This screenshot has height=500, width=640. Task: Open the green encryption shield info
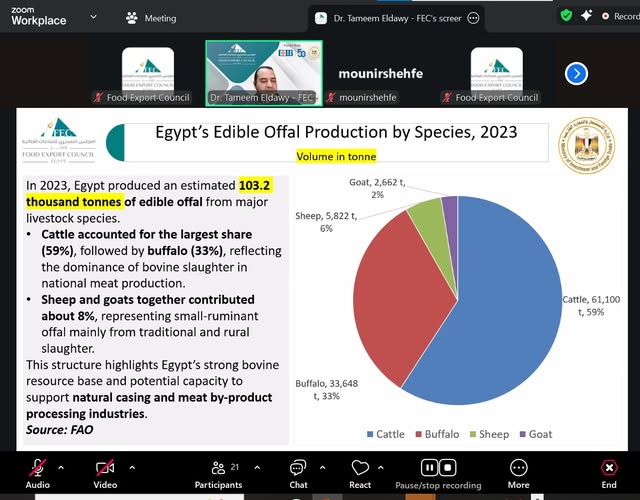point(566,16)
